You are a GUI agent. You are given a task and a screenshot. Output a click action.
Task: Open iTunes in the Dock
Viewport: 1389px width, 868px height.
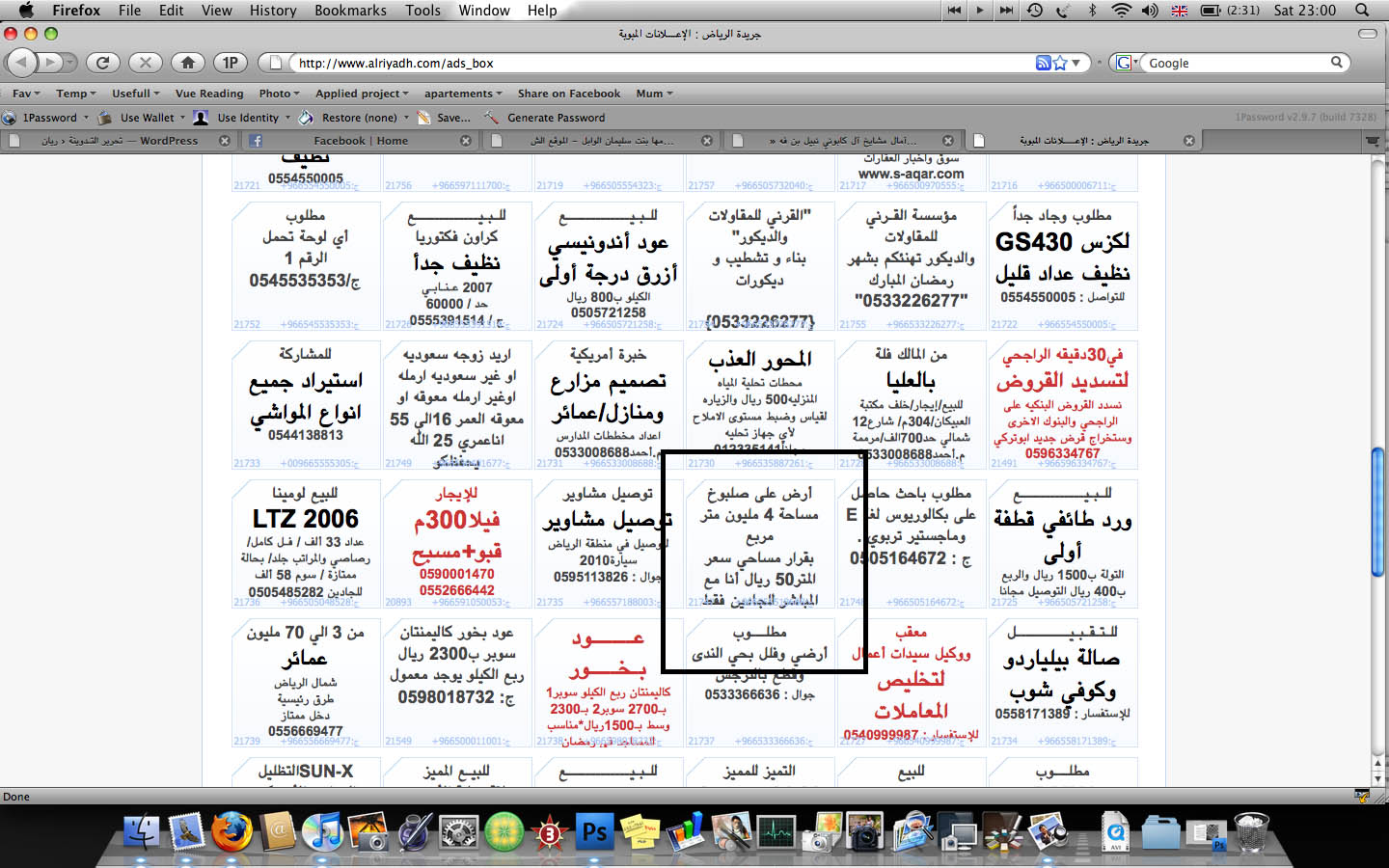(322, 831)
